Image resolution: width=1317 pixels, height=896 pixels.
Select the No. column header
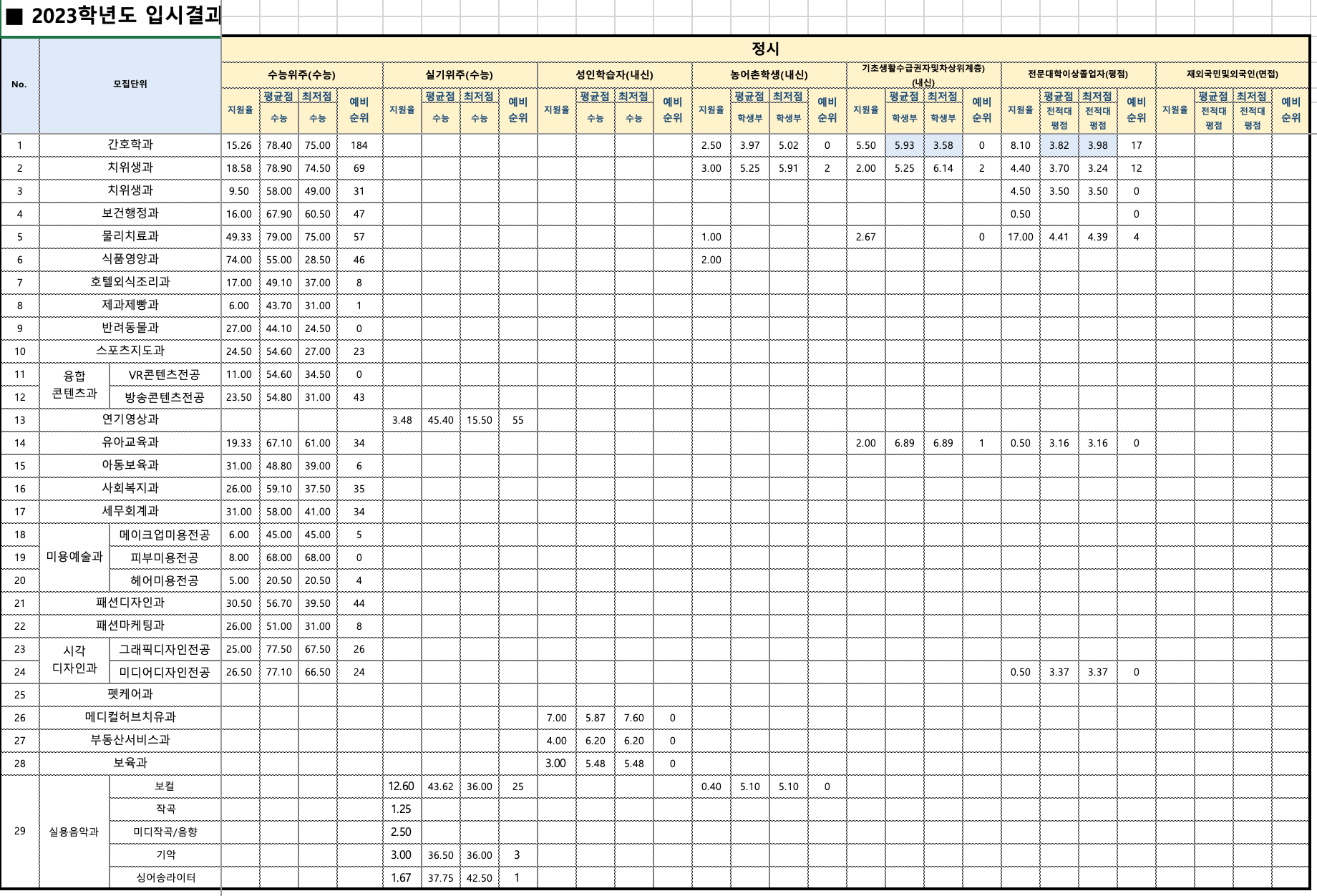pos(19,84)
